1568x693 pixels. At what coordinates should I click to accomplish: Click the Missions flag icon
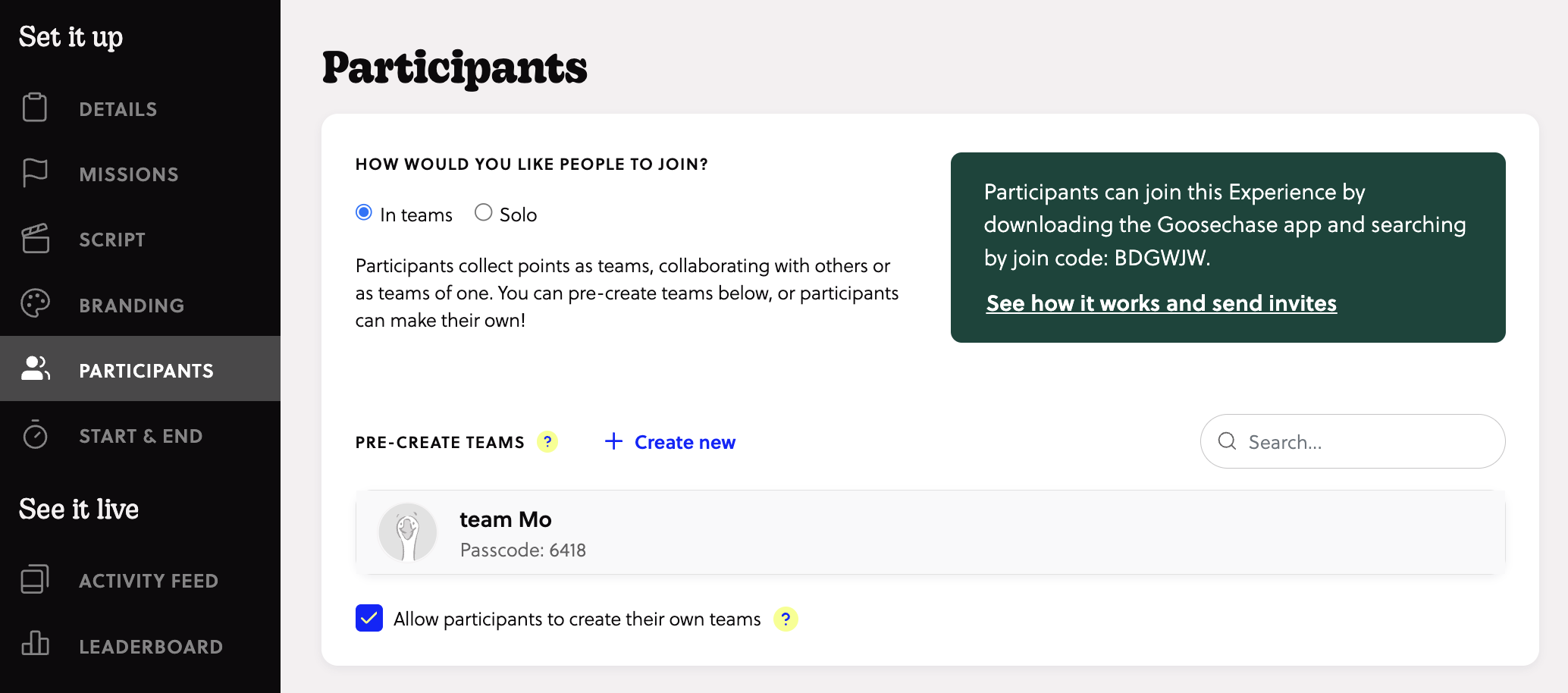pyautogui.click(x=35, y=174)
